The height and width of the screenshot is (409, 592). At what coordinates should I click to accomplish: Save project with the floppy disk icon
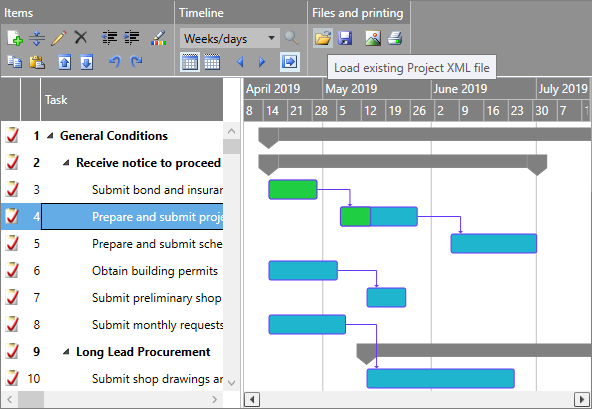(345, 38)
